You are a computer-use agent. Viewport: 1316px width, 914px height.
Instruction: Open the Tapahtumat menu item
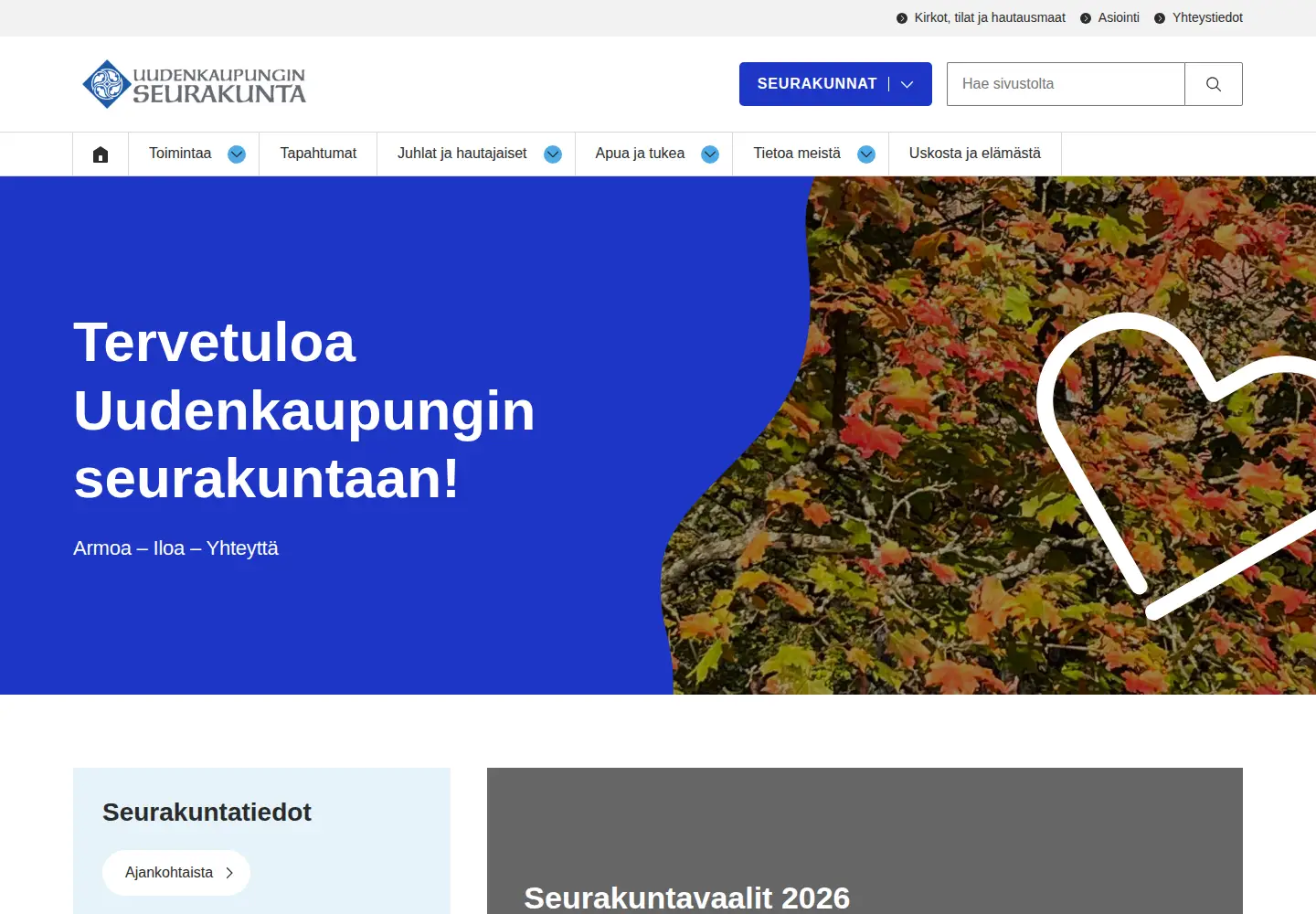point(318,154)
